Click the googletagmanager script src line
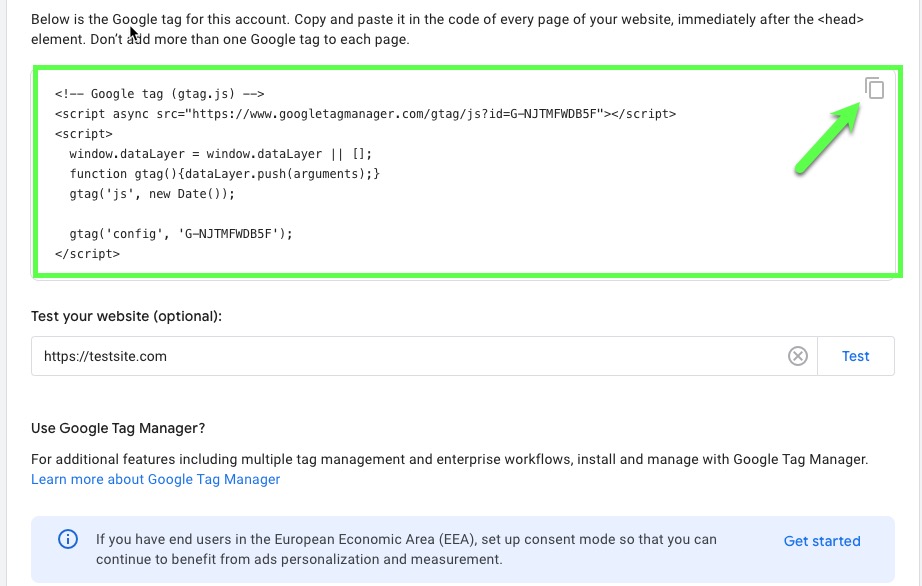Viewport: 922px width, 586px height. coord(365,114)
